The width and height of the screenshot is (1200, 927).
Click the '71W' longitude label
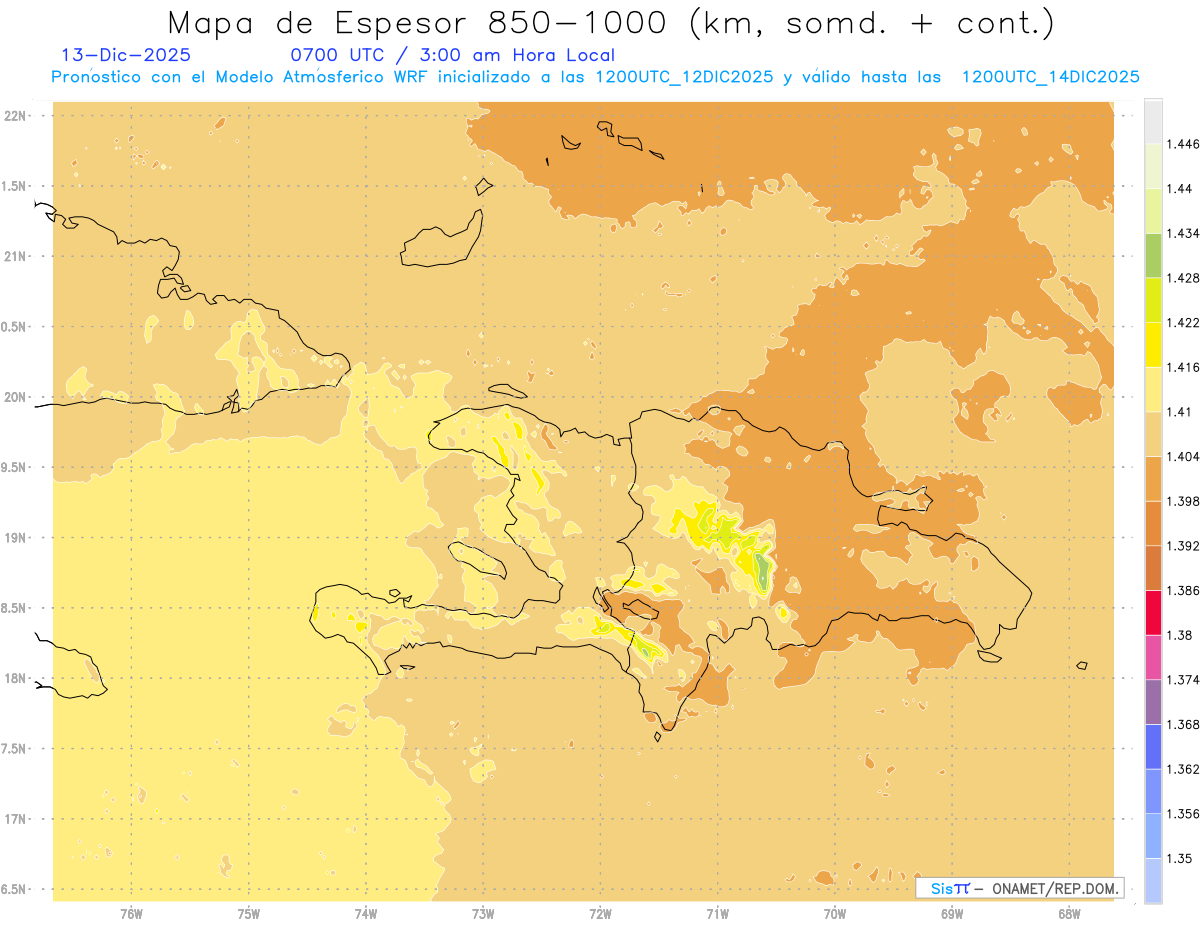(x=717, y=913)
